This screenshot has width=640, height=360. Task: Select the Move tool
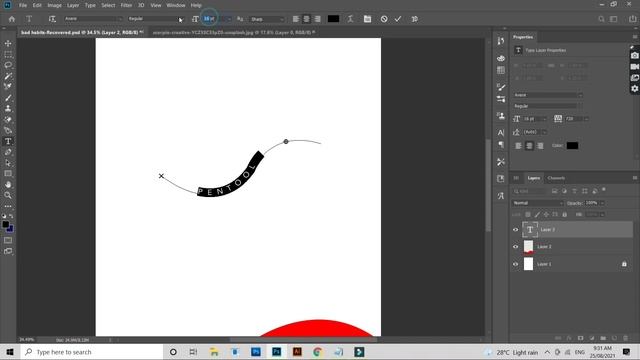click(8, 43)
